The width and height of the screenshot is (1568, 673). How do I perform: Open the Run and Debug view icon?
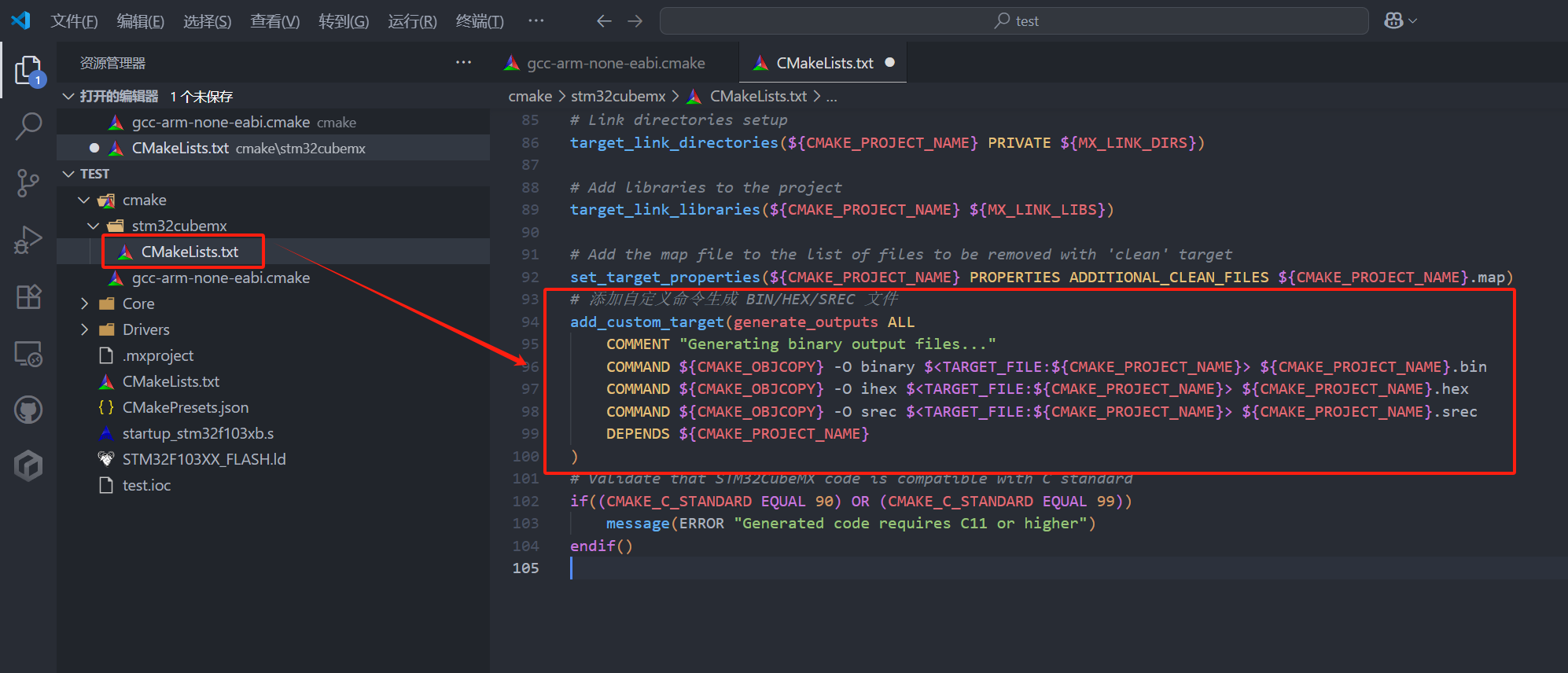click(x=28, y=240)
